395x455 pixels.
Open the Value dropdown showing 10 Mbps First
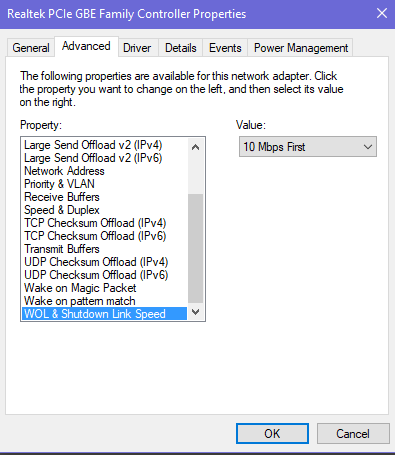coord(308,147)
